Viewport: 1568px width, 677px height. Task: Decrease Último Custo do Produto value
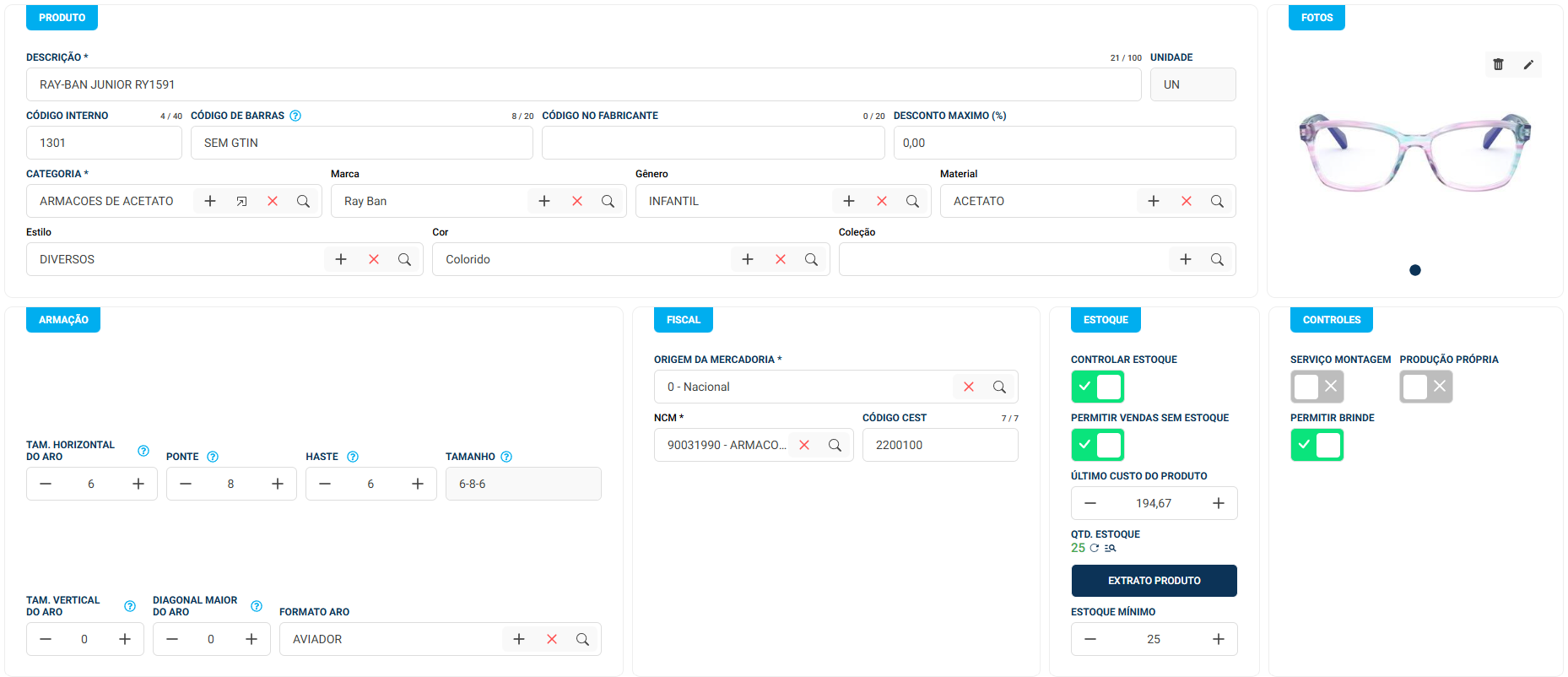tap(1090, 503)
